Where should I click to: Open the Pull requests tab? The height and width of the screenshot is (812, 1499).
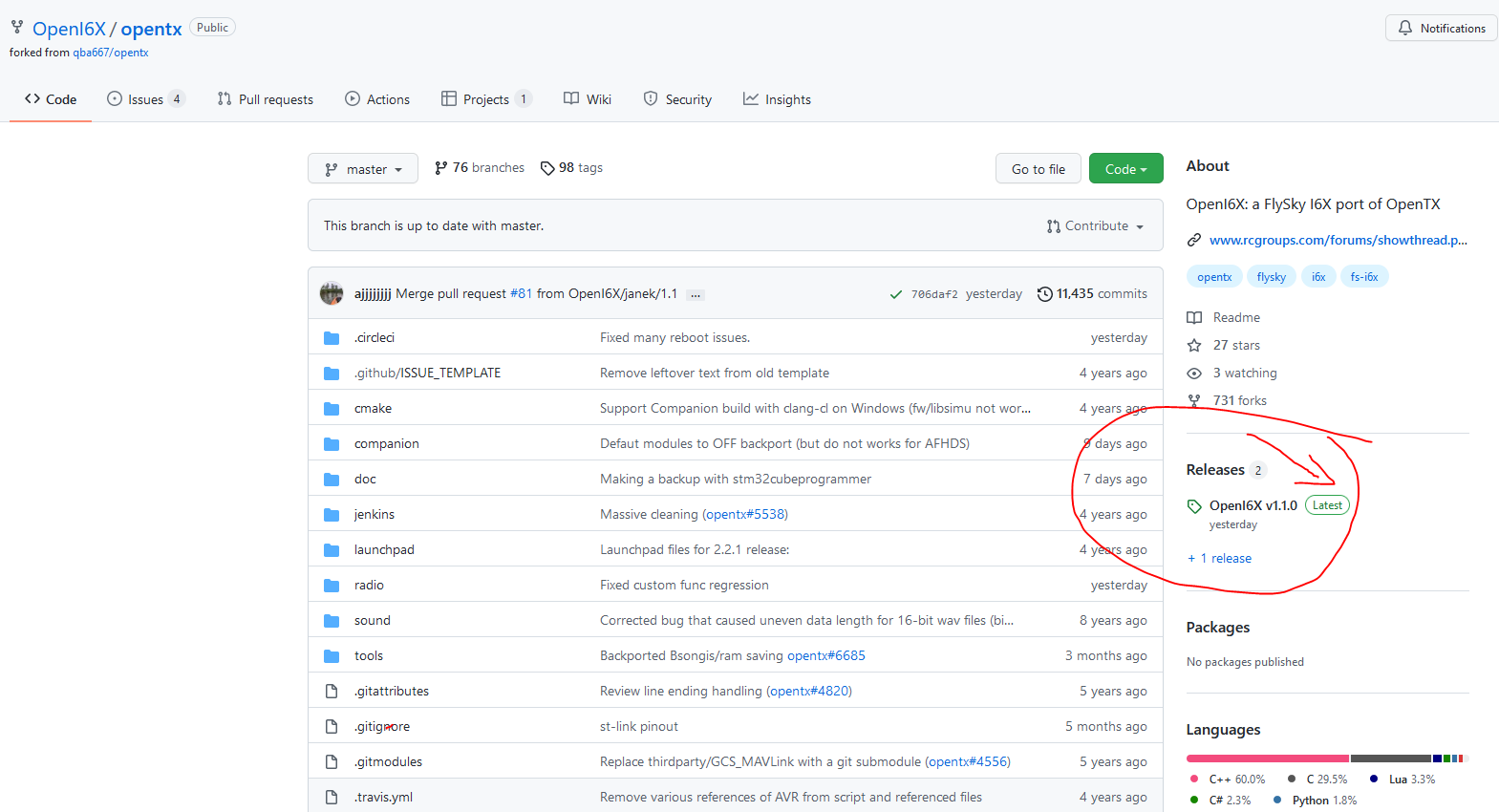(265, 99)
